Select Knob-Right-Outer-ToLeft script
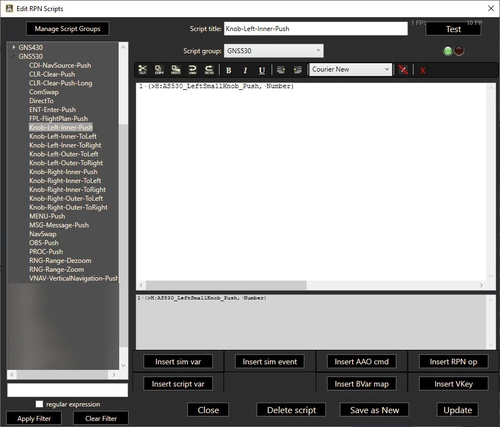 point(66,198)
